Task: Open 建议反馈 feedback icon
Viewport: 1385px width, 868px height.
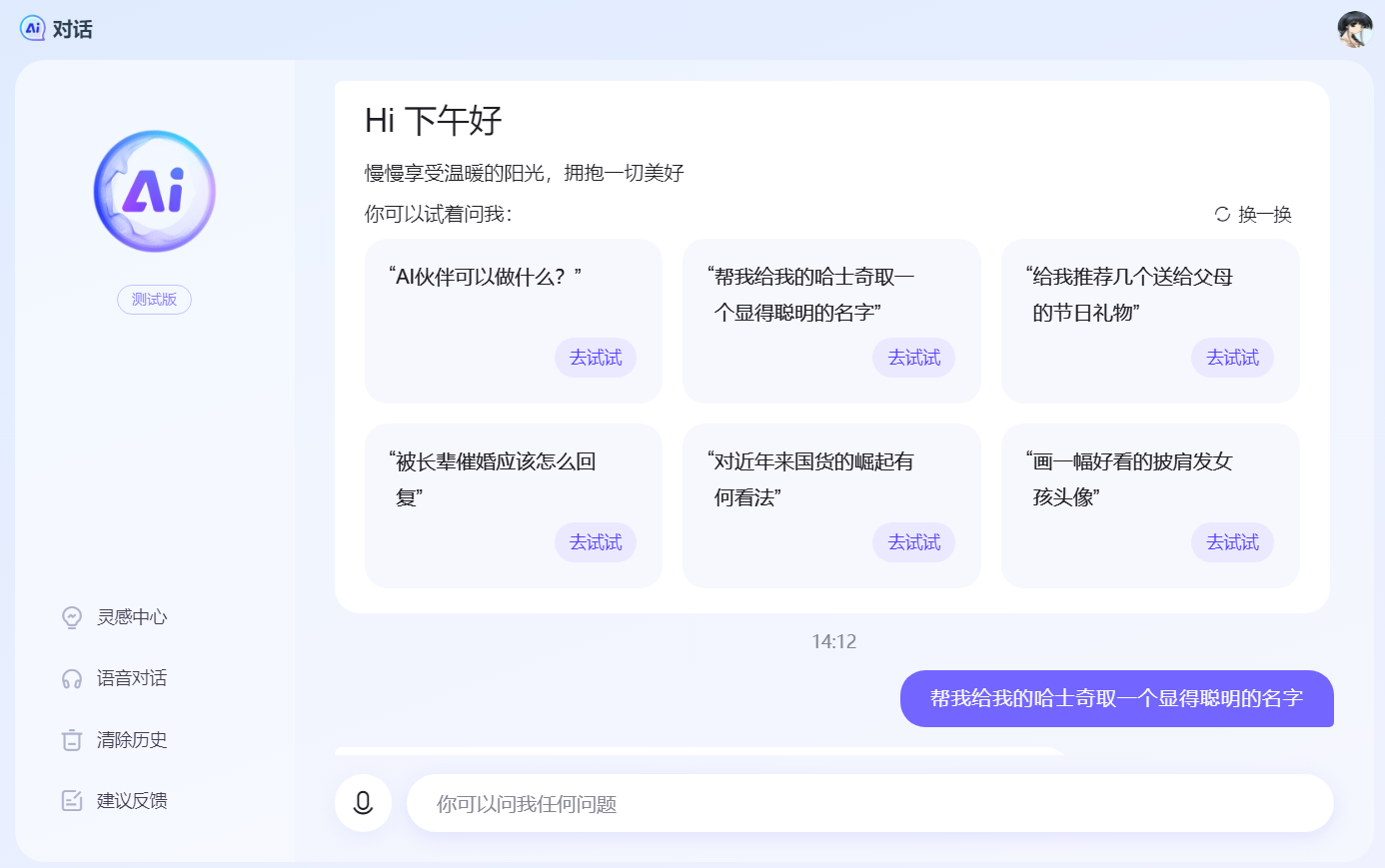Action: (72, 801)
